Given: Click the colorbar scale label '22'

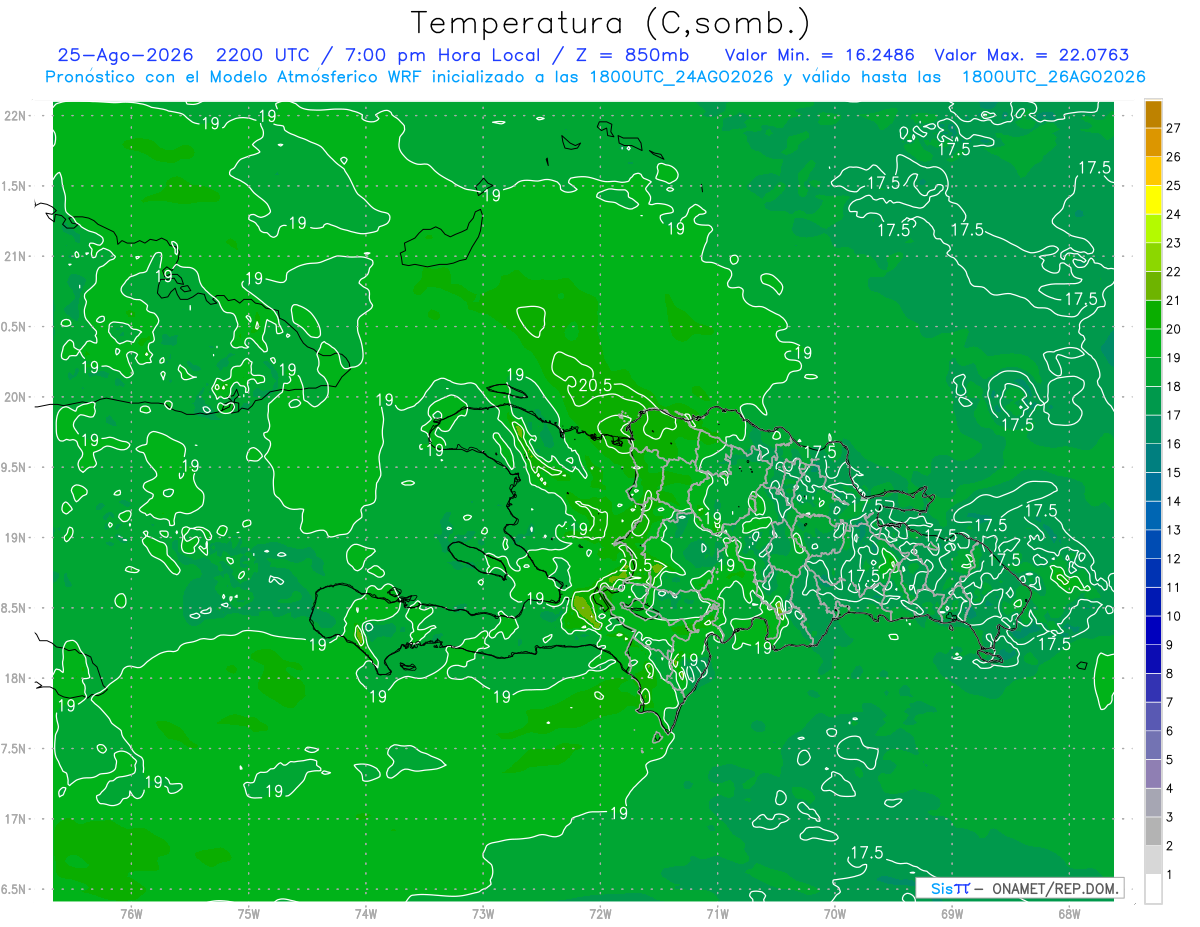Looking at the screenshot, I should [x=1174, y=272].
